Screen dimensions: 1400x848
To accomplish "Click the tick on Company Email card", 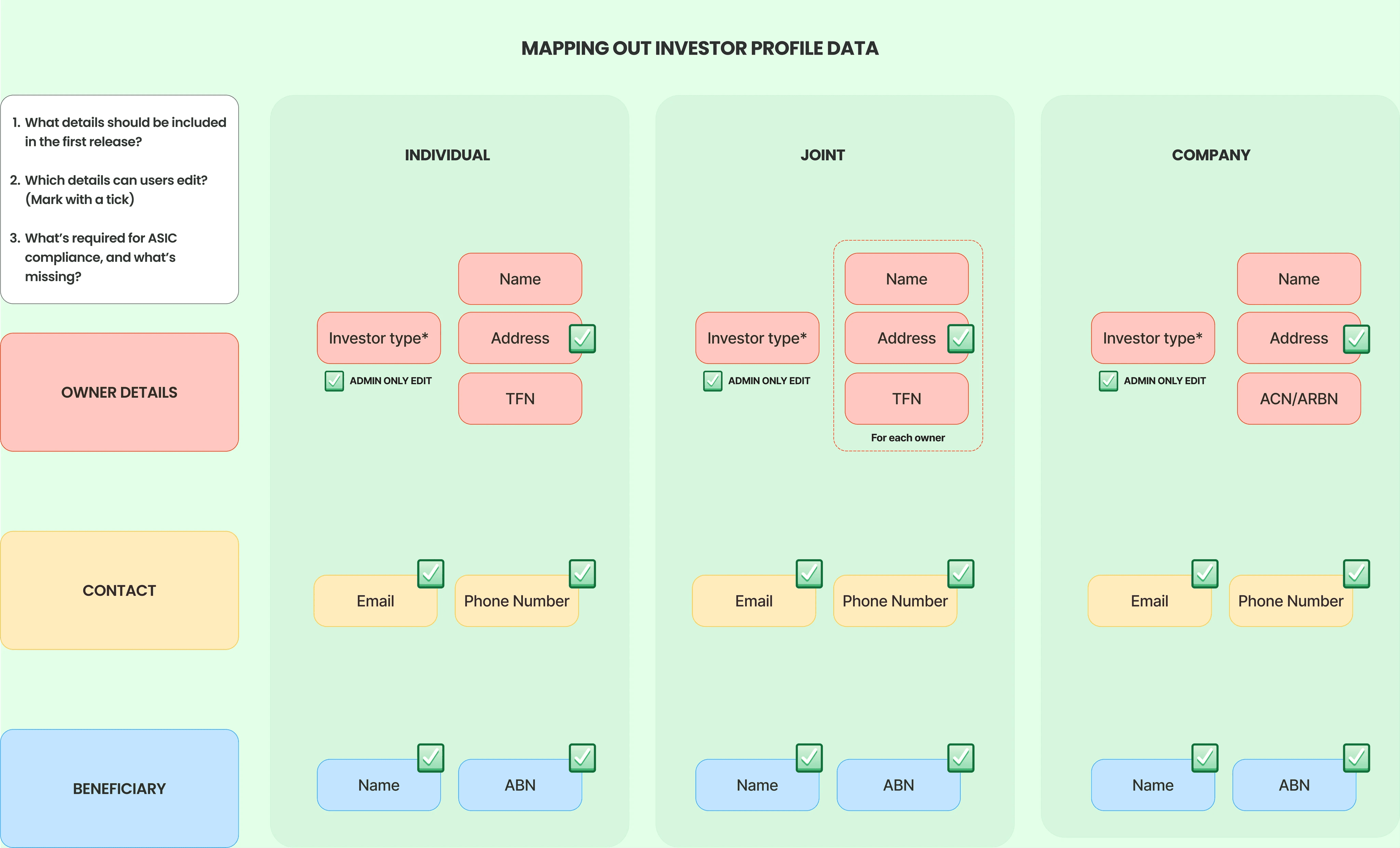I will pyautogui.click(x=1205, y=574).
